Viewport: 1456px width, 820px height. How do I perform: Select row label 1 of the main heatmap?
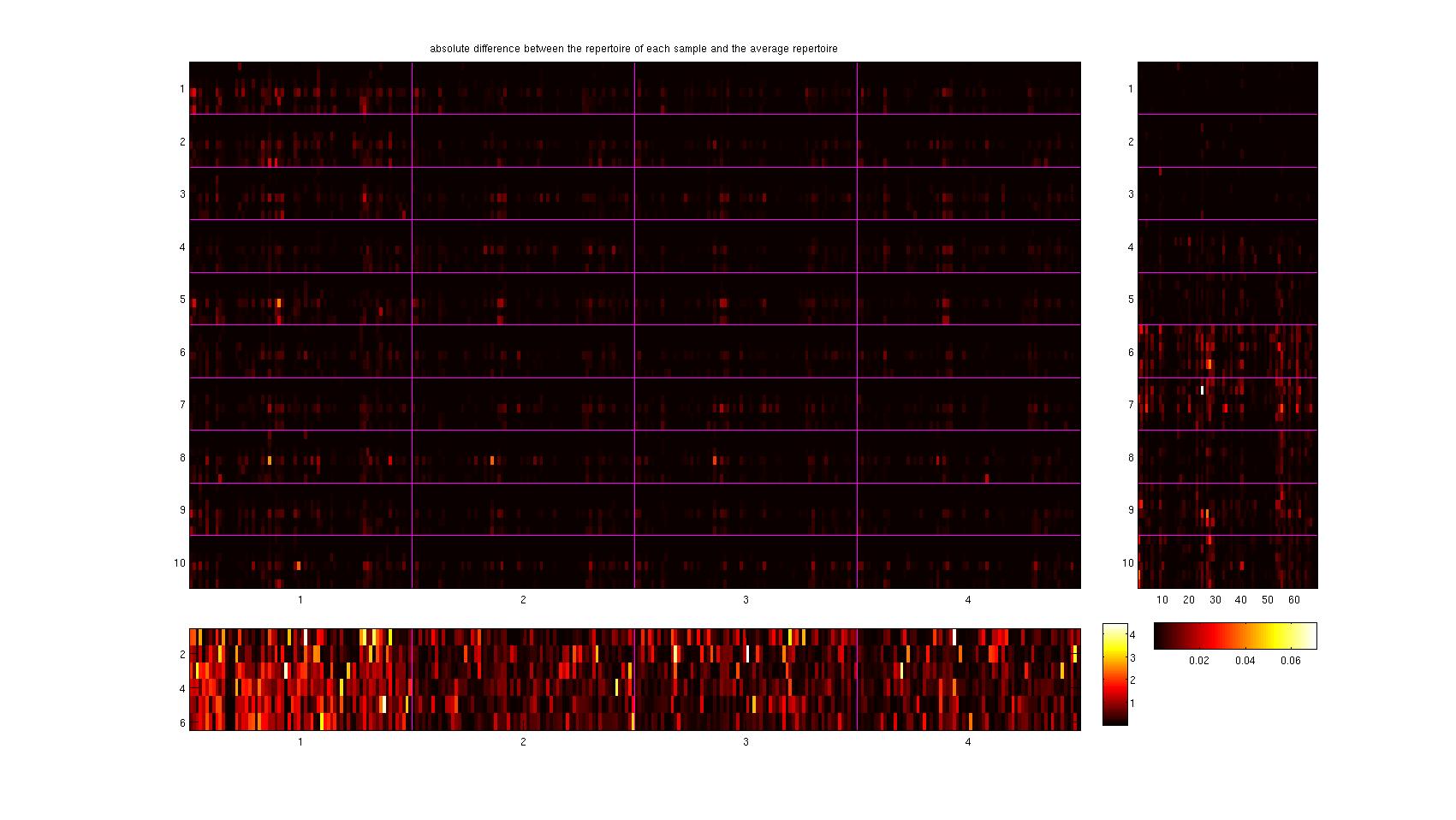(182, 89)
